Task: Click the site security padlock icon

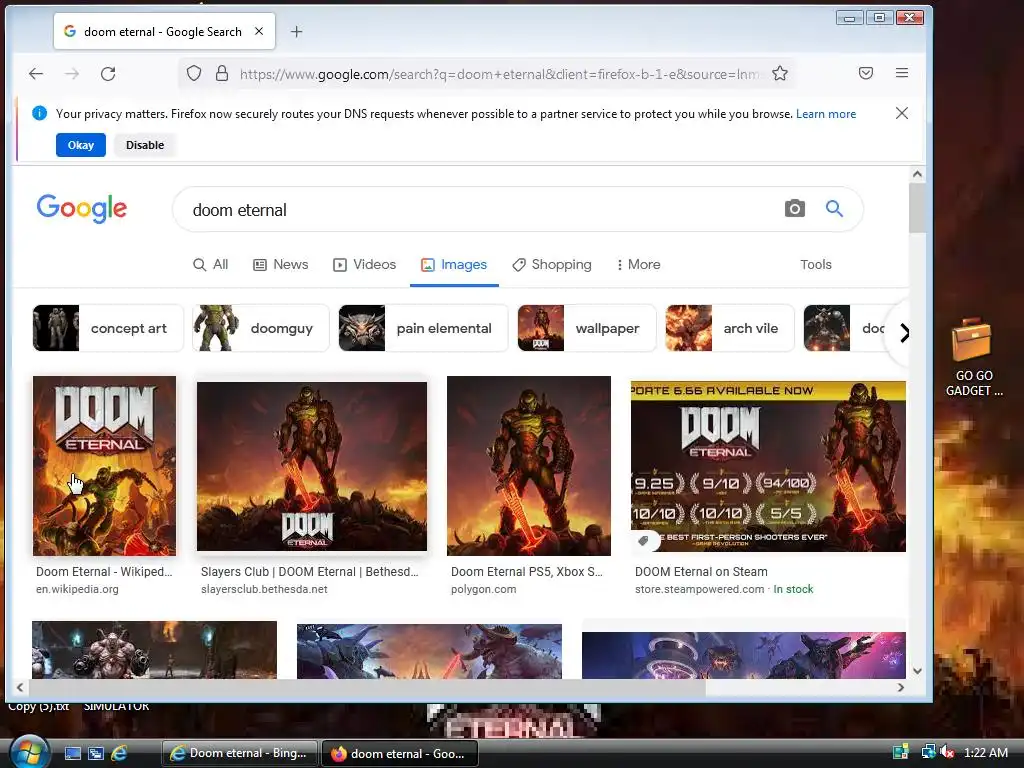Action: coord(222,73)
